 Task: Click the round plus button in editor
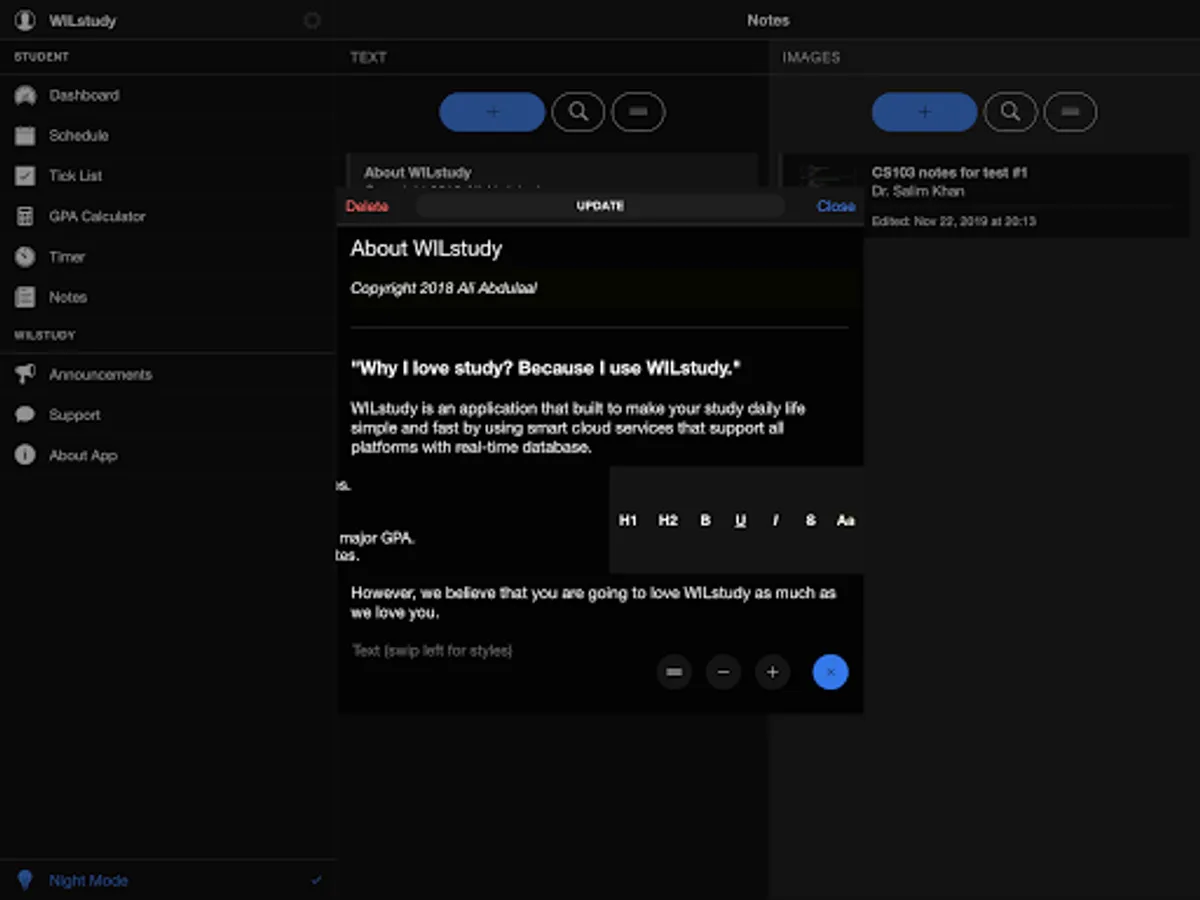pyautogui.click(x=772, y=672)
